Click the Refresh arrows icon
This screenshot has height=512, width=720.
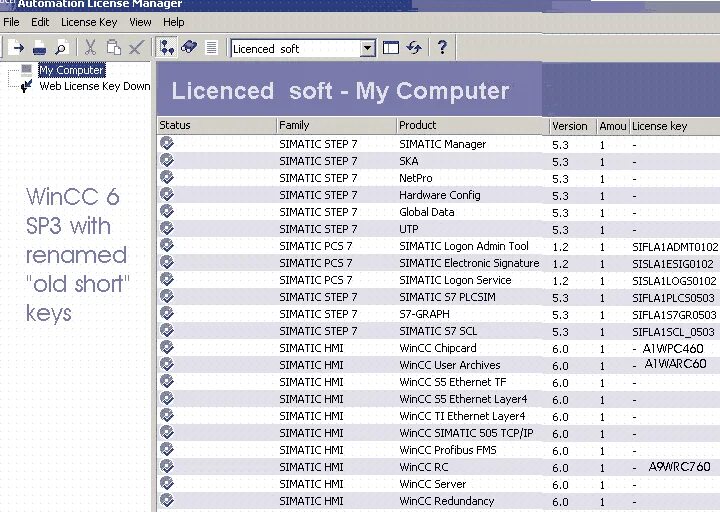tap(414, 48)
